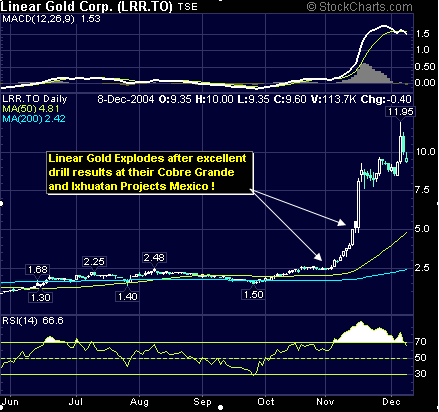The width and height of the screenshot is (439, 412).
Task: Click the 2.25 peak price label
Action: click(x=94, y=261)
